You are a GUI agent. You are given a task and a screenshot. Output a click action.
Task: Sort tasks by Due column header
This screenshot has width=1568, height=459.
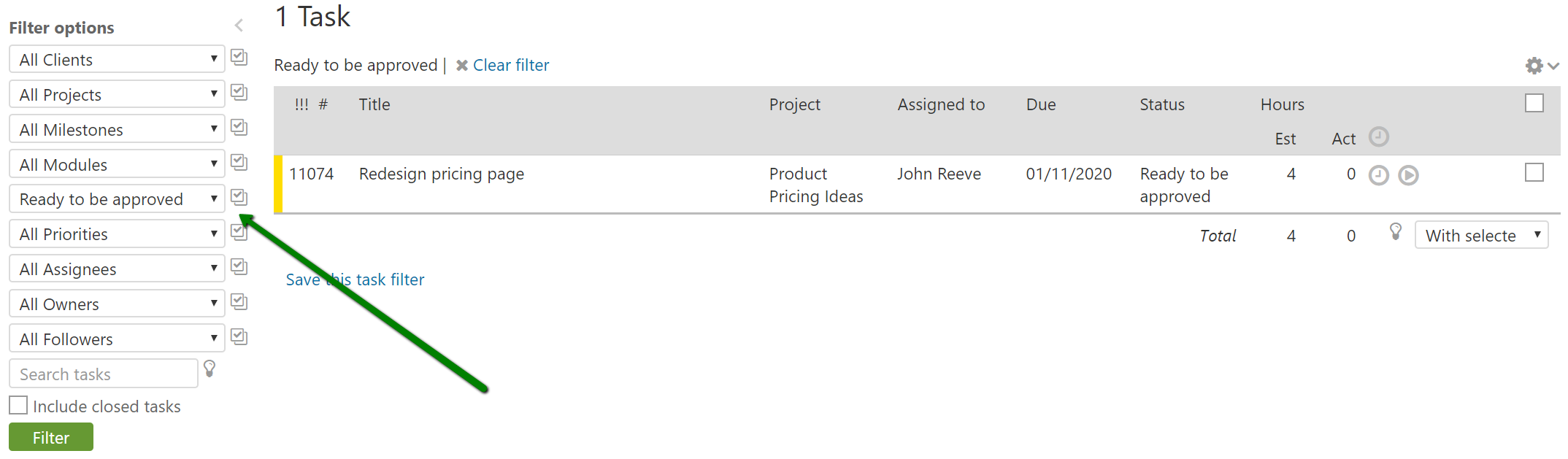[x=1040, y=104]
